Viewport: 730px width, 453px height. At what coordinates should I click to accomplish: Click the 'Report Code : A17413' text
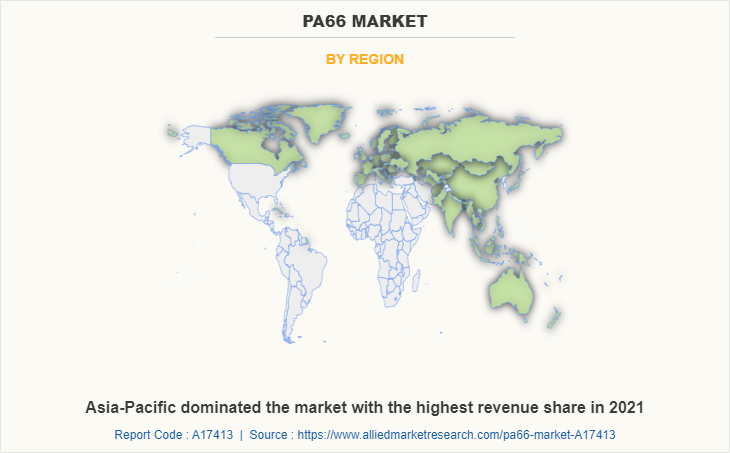tap(174, 435)
